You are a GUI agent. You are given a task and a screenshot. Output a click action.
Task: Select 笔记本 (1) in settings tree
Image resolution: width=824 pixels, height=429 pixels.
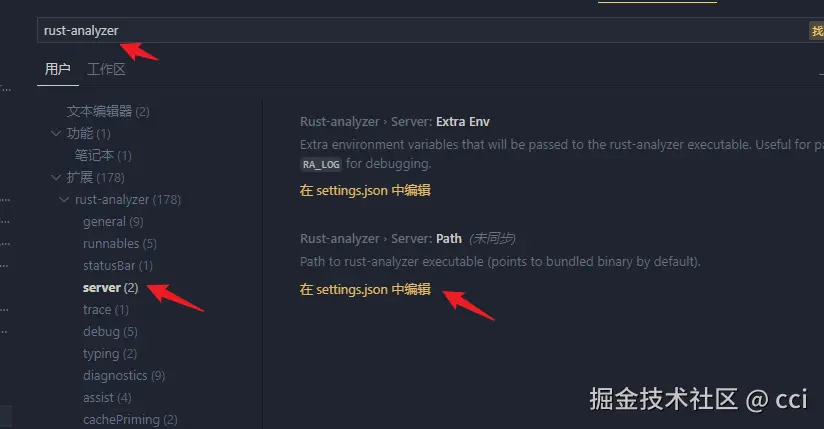coord(103,155)
